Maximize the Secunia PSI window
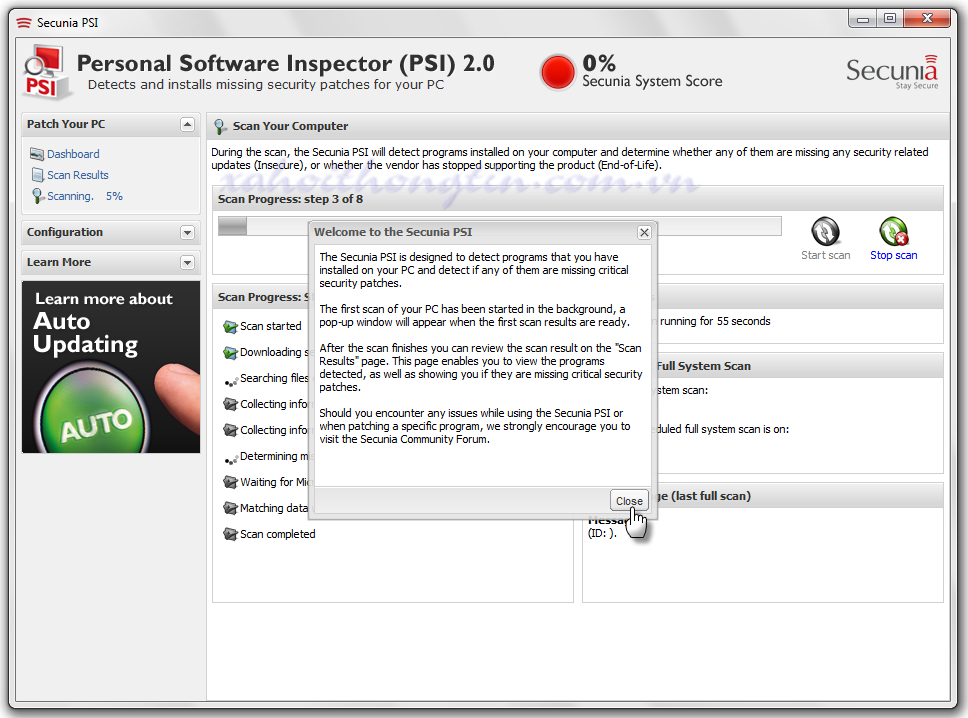 click(890, 19)
